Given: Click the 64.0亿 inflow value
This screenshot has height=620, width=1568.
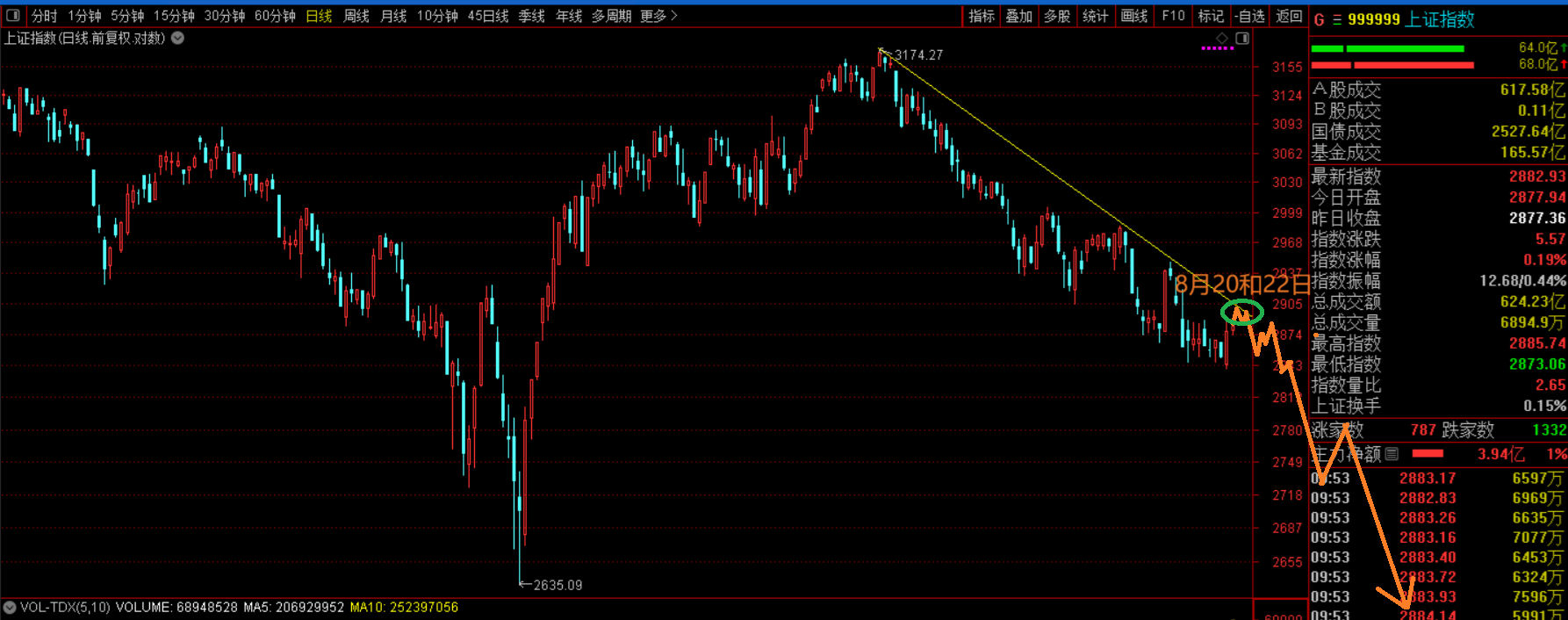Looking at the screenshot, I should (1538, 47).
